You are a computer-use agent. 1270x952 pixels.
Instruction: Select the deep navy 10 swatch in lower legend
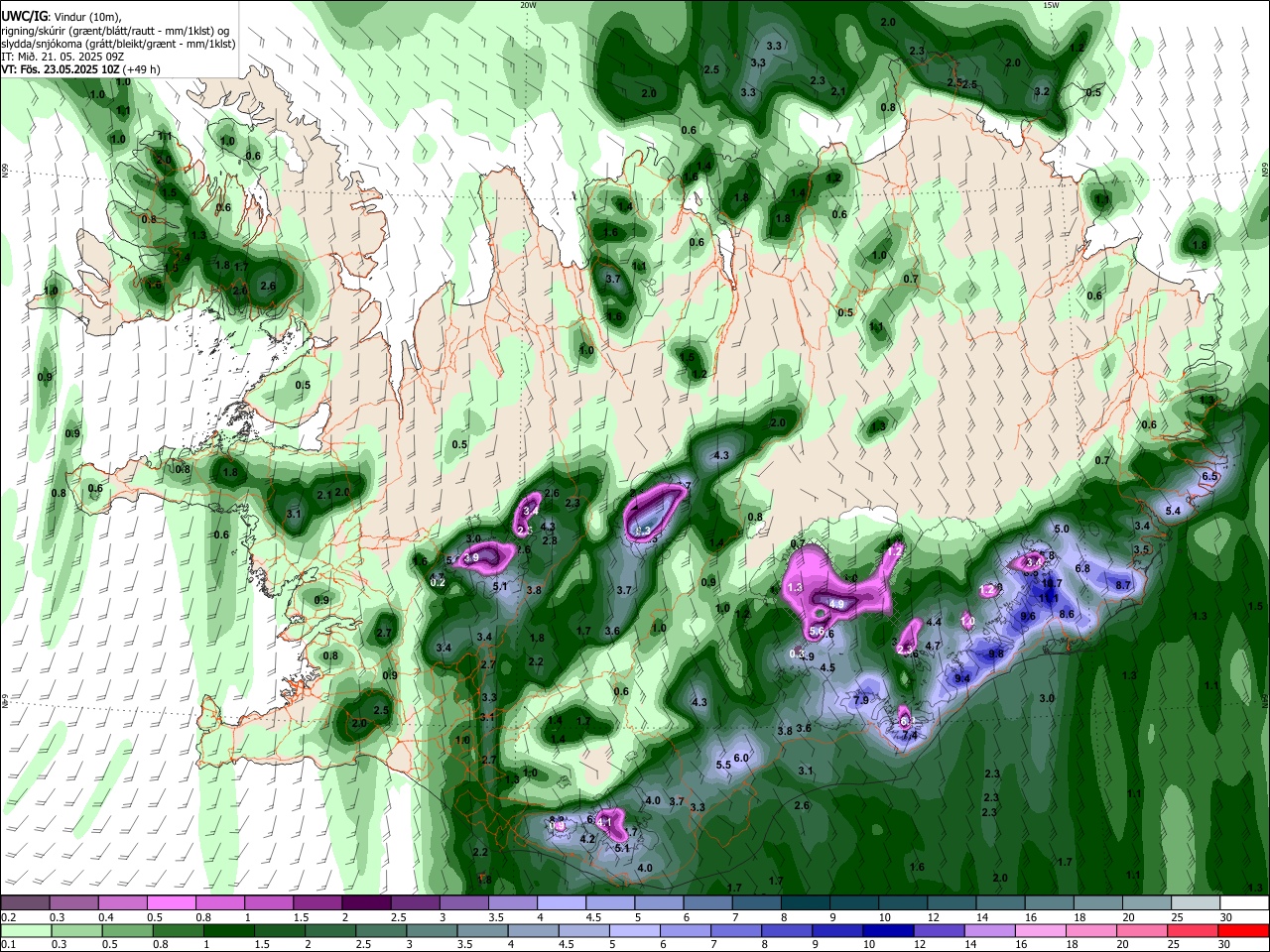point(889,931)
